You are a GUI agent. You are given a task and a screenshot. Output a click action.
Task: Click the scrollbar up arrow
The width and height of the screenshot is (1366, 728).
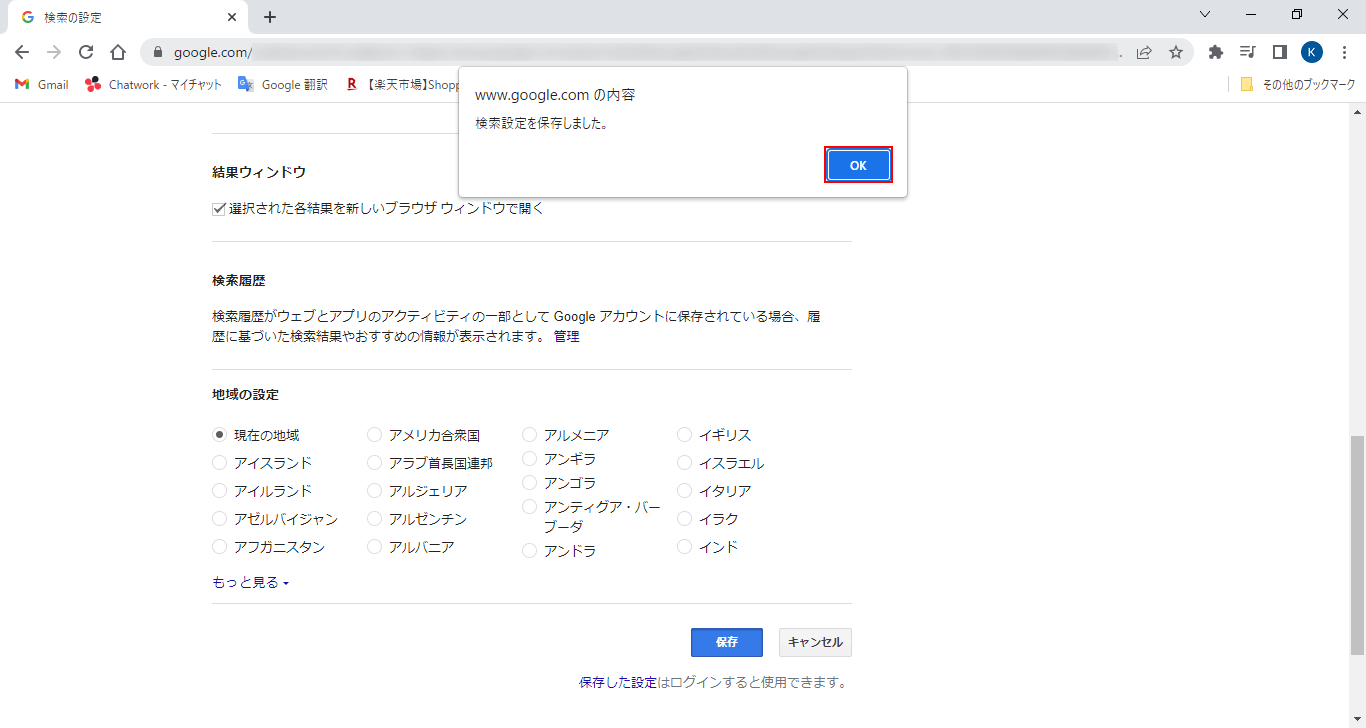1356,111
